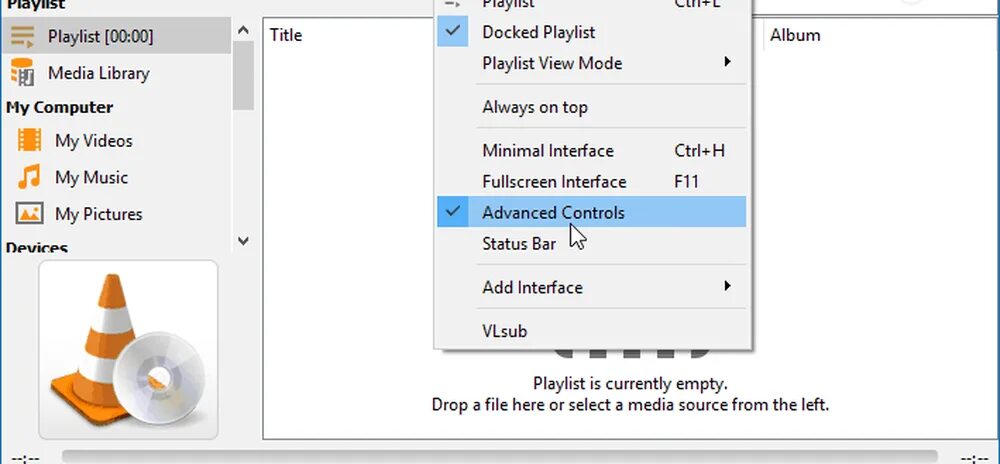
Task: Click the playback seek slider
Action: coord(500,456)
